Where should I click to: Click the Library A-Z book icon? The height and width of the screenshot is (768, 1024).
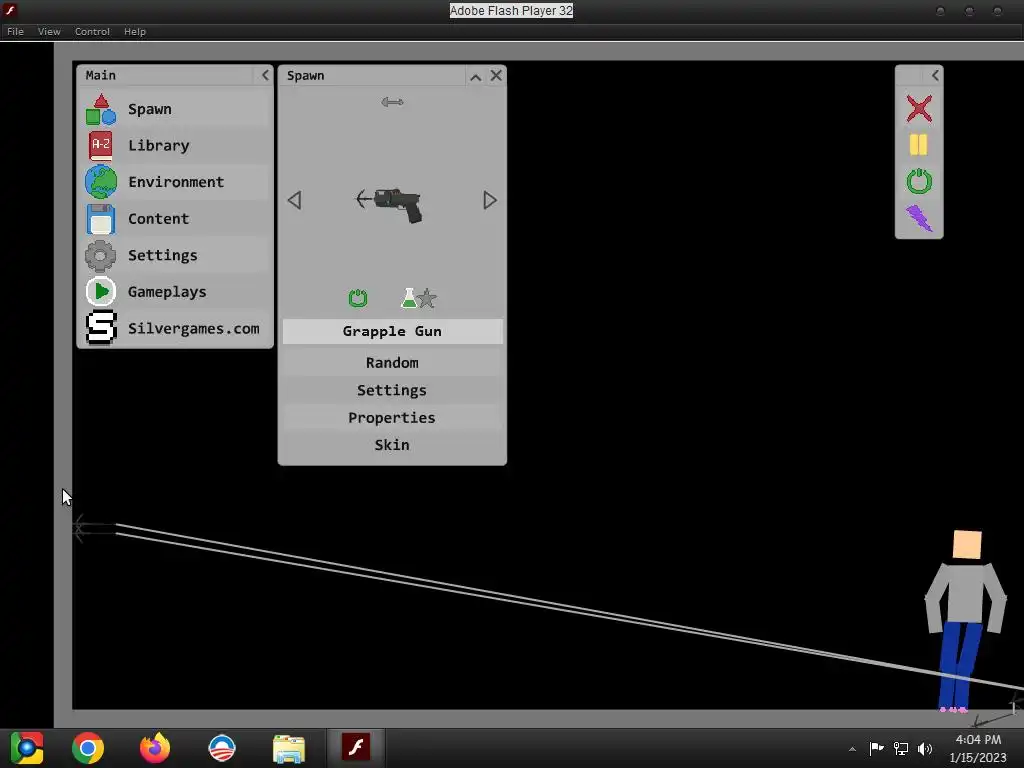(x=101, y=146)
